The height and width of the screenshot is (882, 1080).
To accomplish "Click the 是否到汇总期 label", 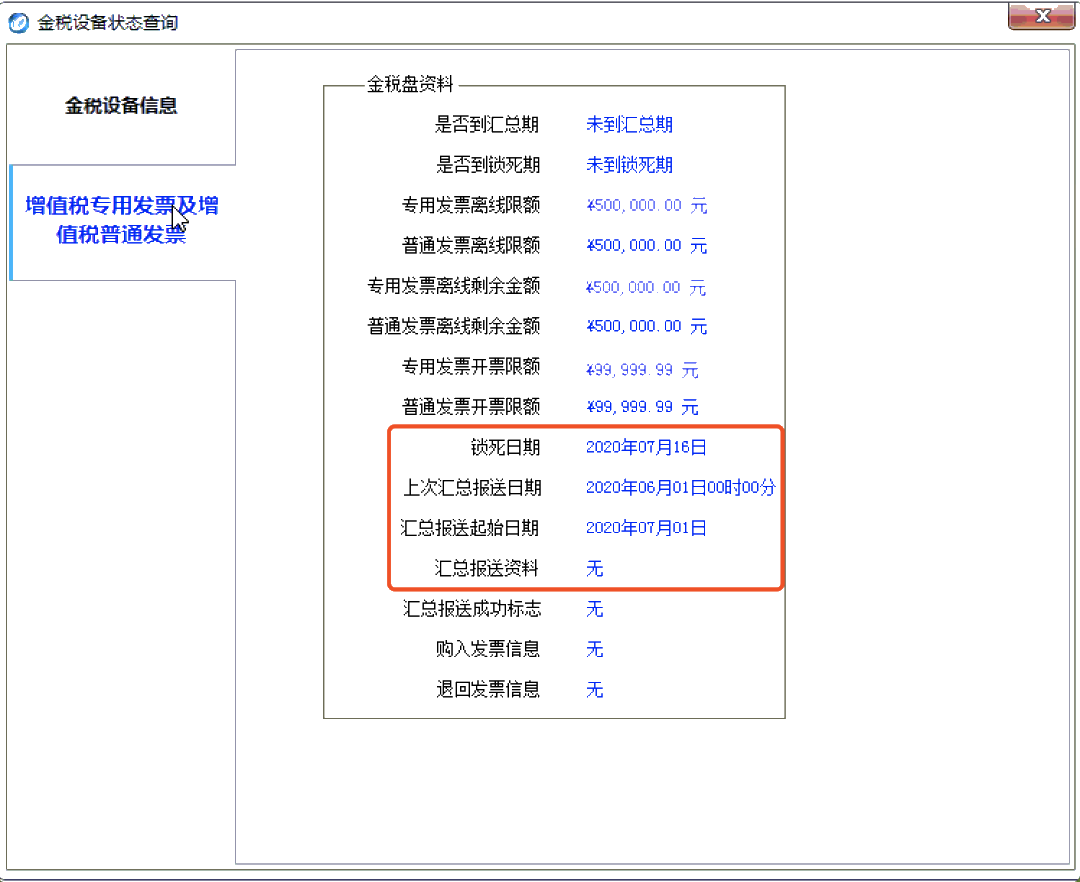I will pyautogui.click(x=487, y=125).
